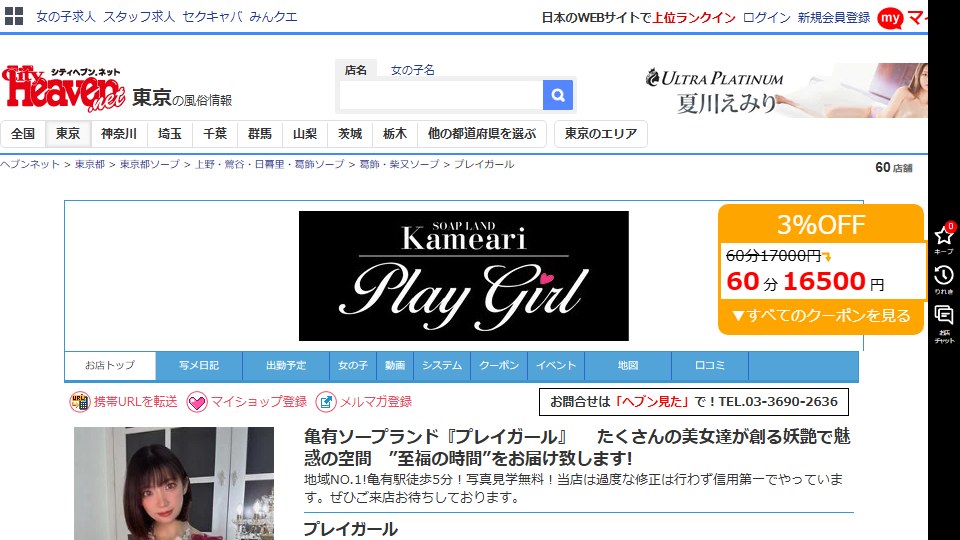The height and width of the screenshot is (540, 960).
Task: Select the 東京 region tab
Action: click(x=68, y=133)
